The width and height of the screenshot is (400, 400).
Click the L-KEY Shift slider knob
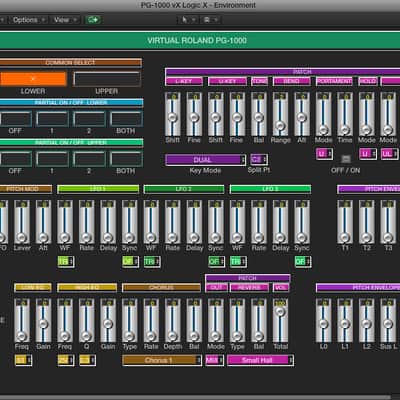point(172,117)
